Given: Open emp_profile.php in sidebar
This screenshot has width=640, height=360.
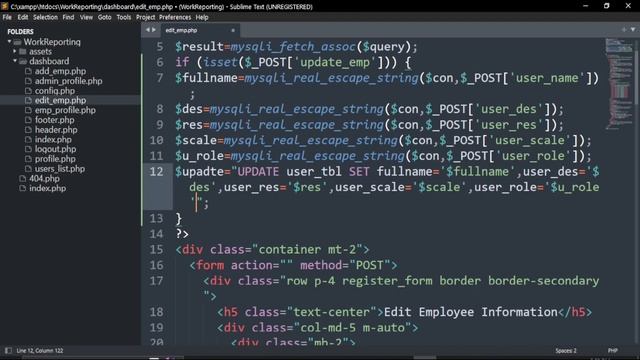Looking at the screenshot, I should pos(65,110).
